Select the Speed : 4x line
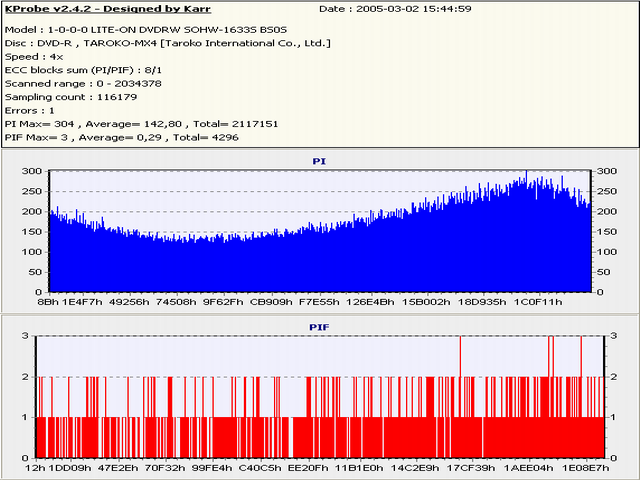 34,57
